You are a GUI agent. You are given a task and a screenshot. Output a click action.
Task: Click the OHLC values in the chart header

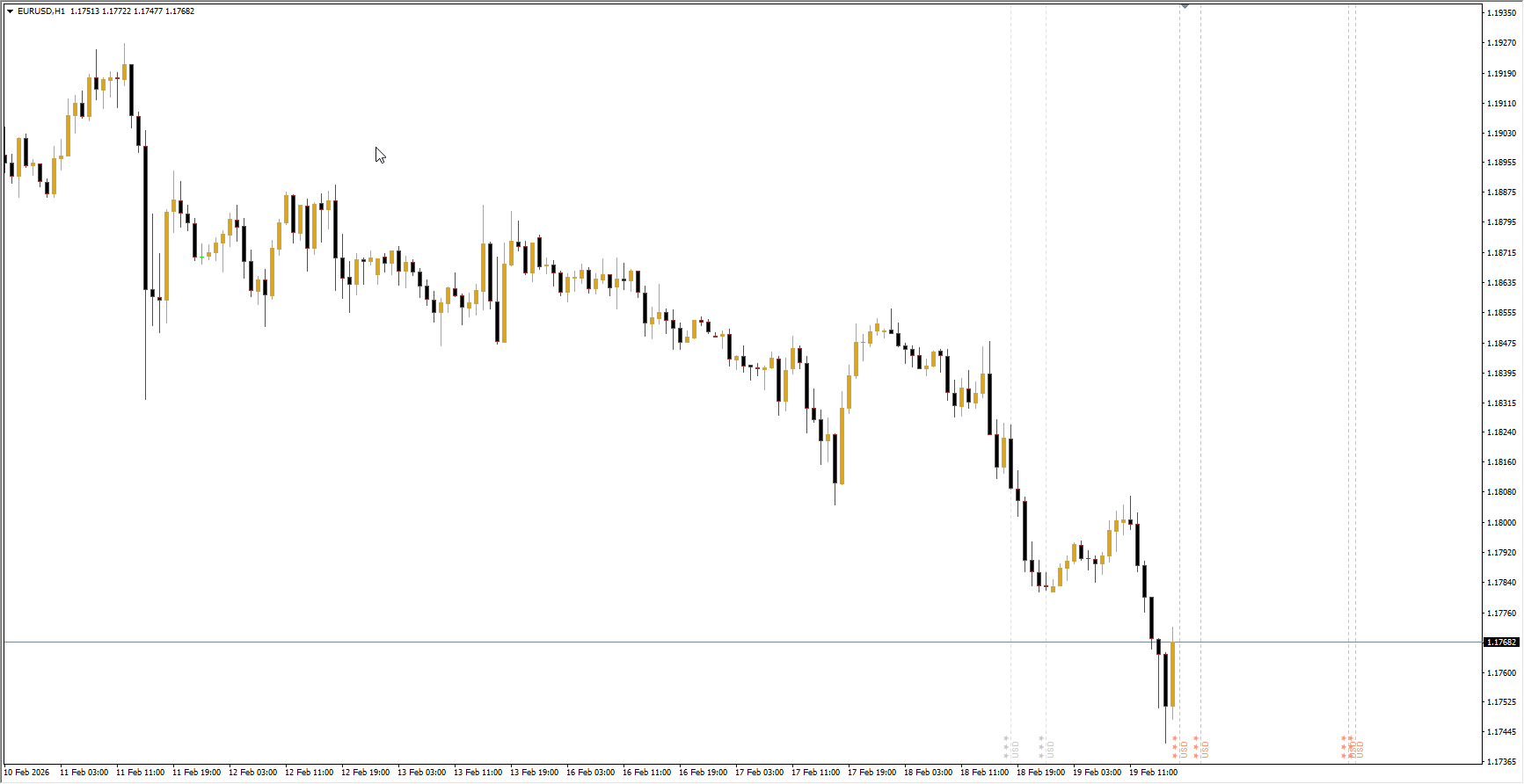point(132,11)
